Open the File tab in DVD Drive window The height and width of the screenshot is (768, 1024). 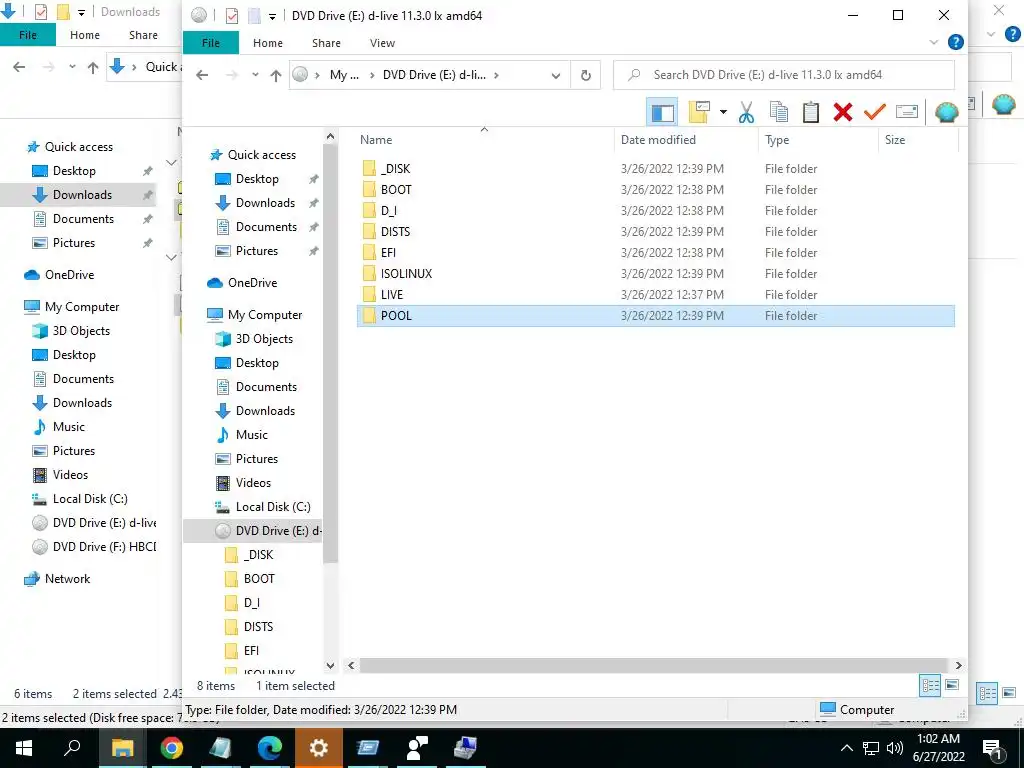click(x=210, y=42)
